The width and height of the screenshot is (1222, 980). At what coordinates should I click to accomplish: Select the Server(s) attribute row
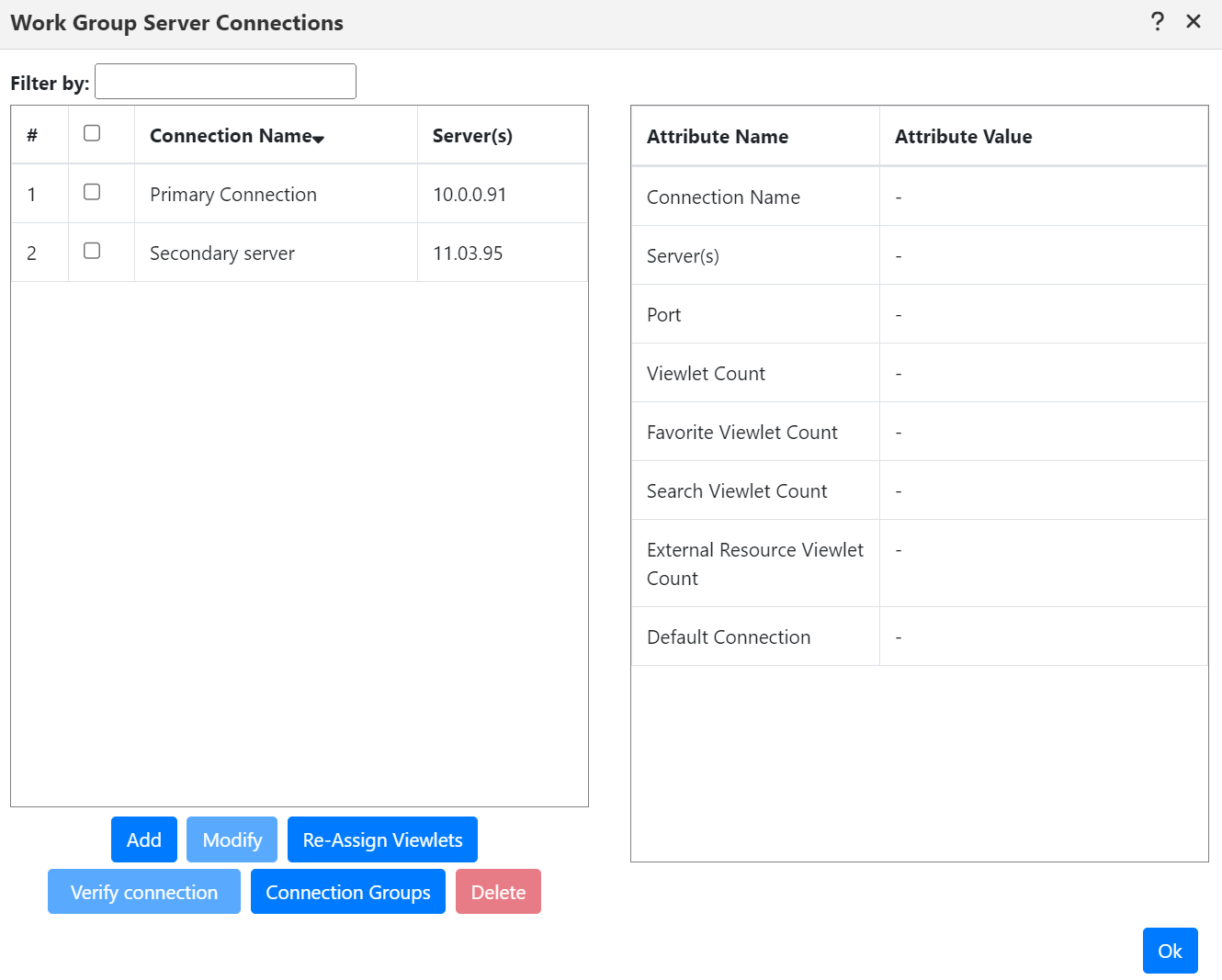[920, 255]
